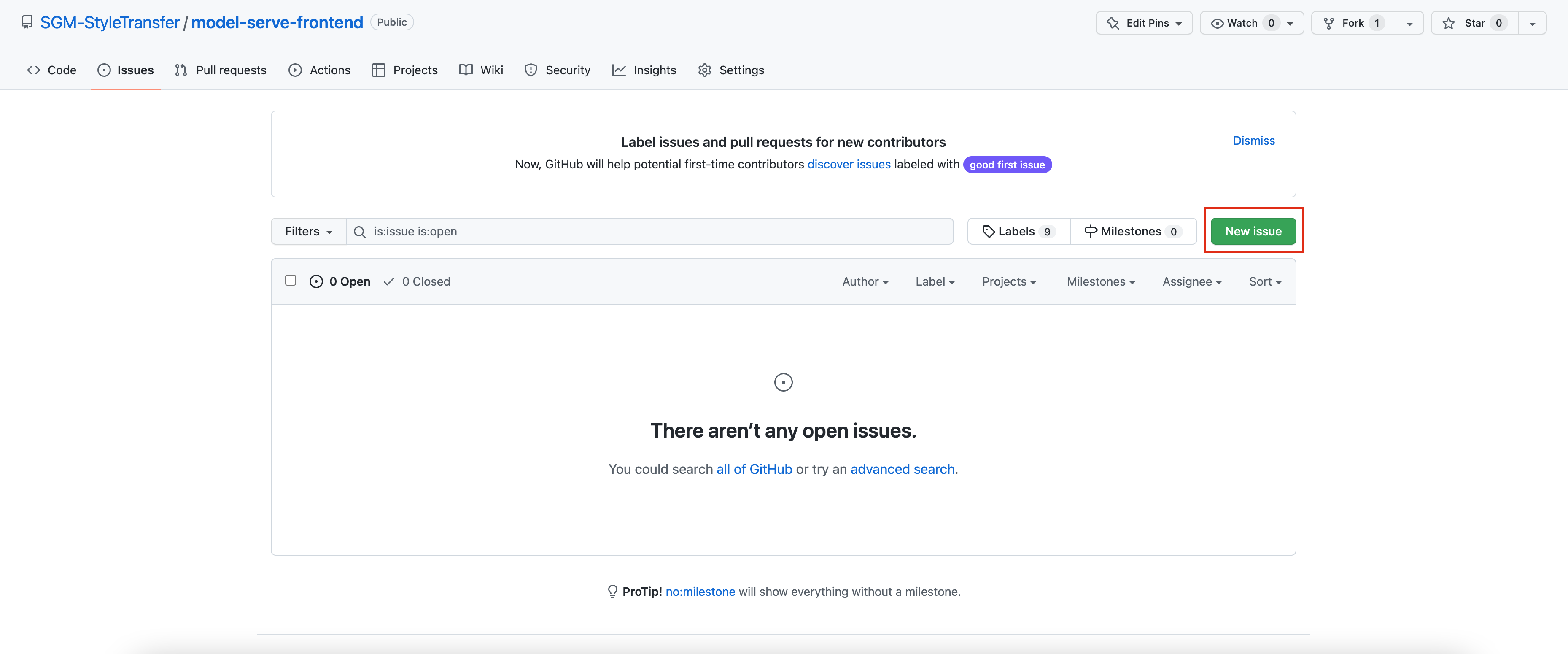Click the search magnifier icon
Viewport: 1568px width, 654px height.
[x=360, y=232]
